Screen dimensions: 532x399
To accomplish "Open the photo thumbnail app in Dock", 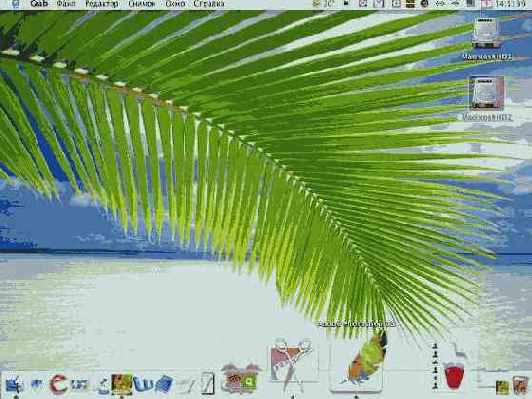I will point(121,384).
